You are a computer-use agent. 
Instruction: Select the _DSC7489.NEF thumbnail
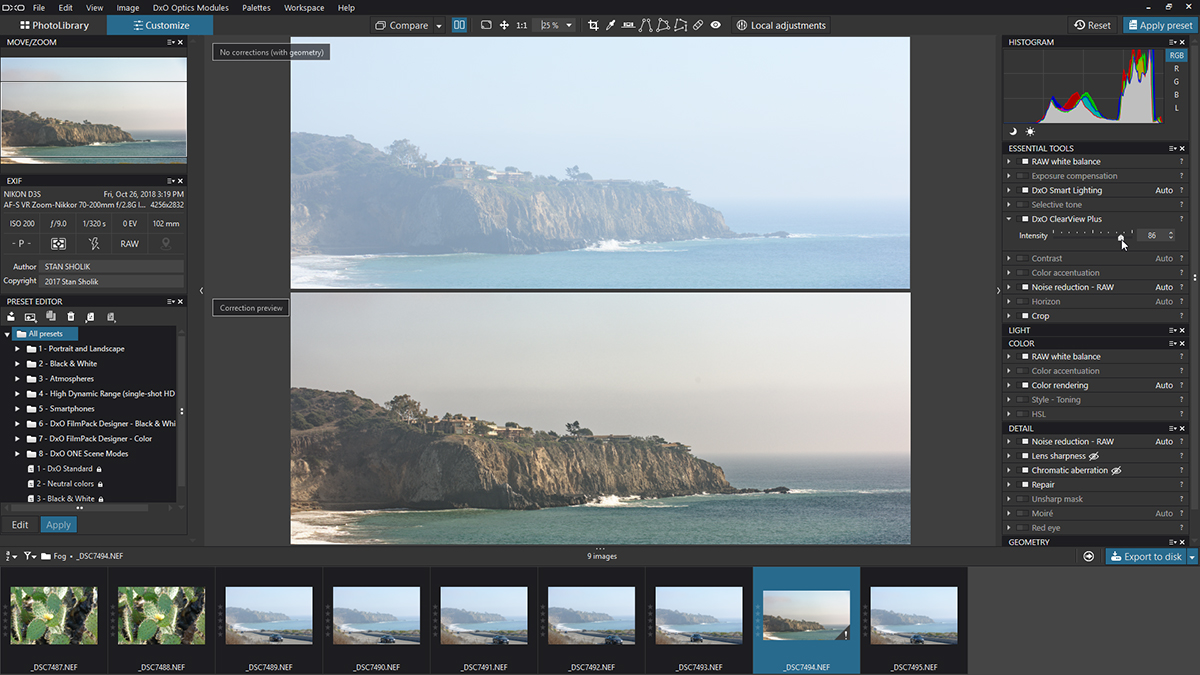coord(269,621)
